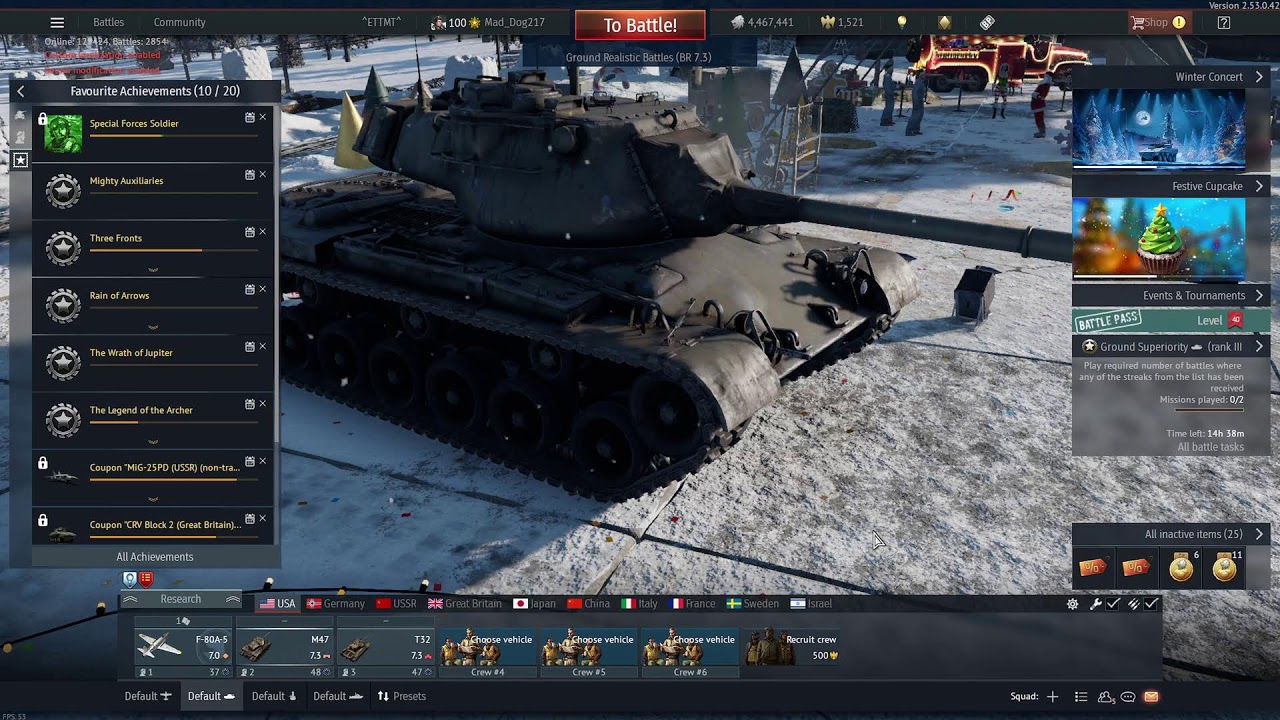Open calendar icon on The Wrath of Jupiter
Screen dimensions: 1280x720
pyautogui.click(x=250, y=346)
